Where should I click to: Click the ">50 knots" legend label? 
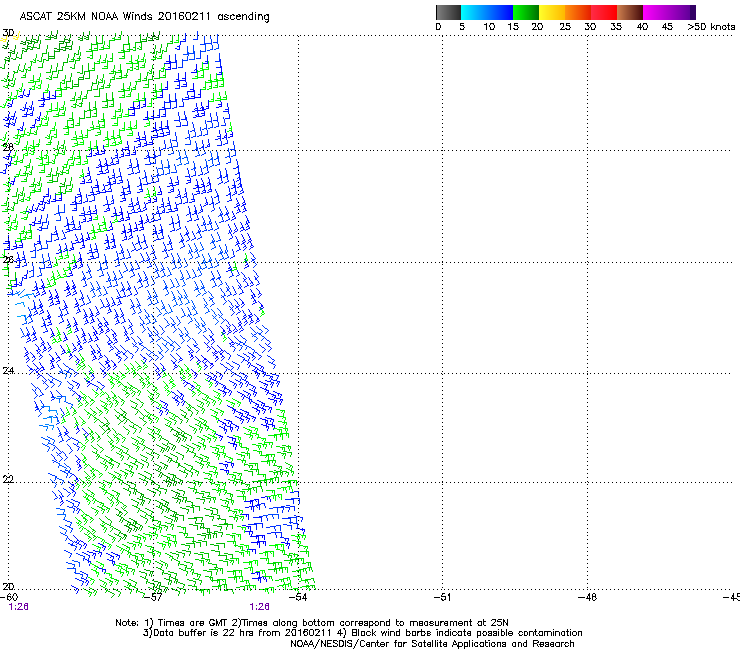point(711,27)
